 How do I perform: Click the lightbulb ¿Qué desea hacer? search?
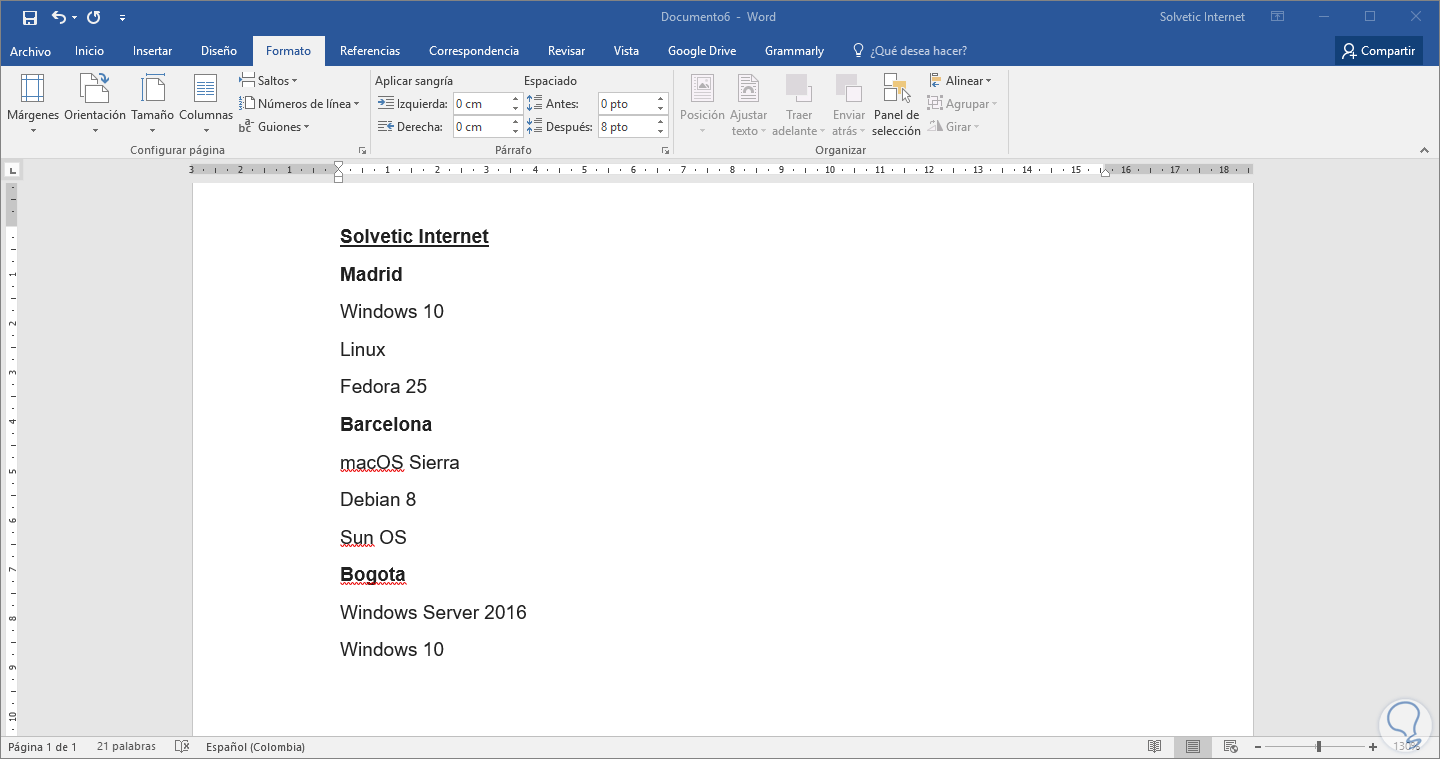pyautogui.click(x=909, y=51)
